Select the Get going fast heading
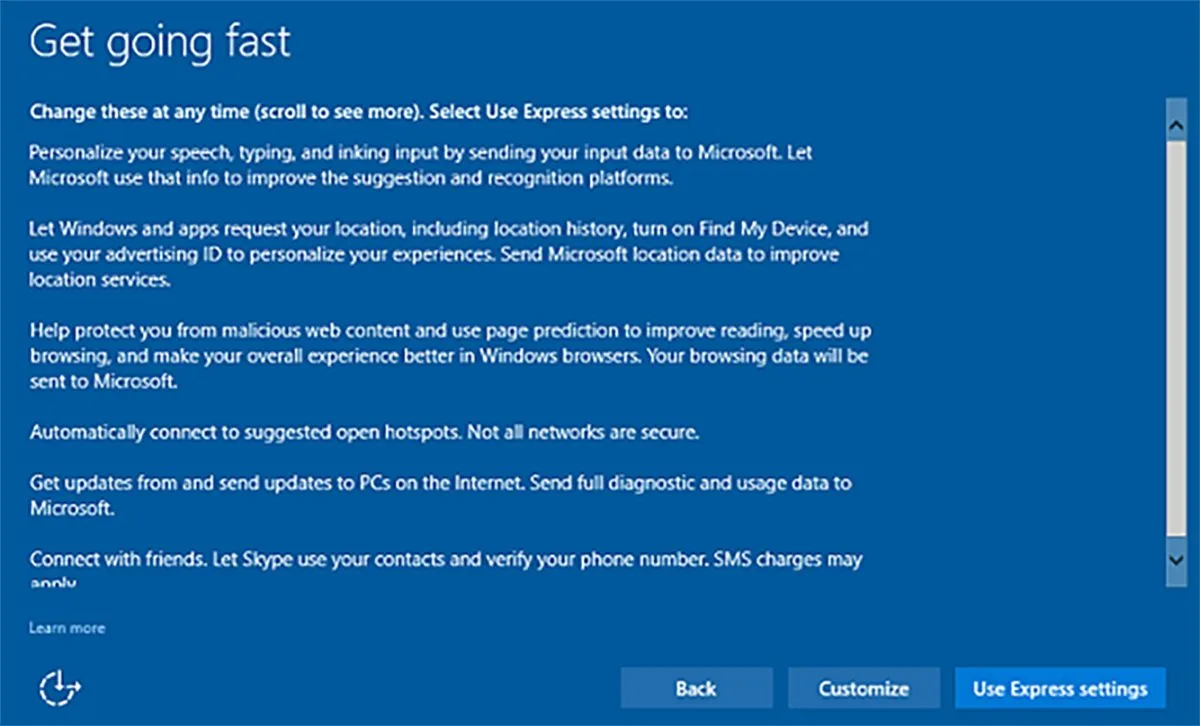Image resolution: width=1200 pixels, height=726 pixels. click(160, 41)
